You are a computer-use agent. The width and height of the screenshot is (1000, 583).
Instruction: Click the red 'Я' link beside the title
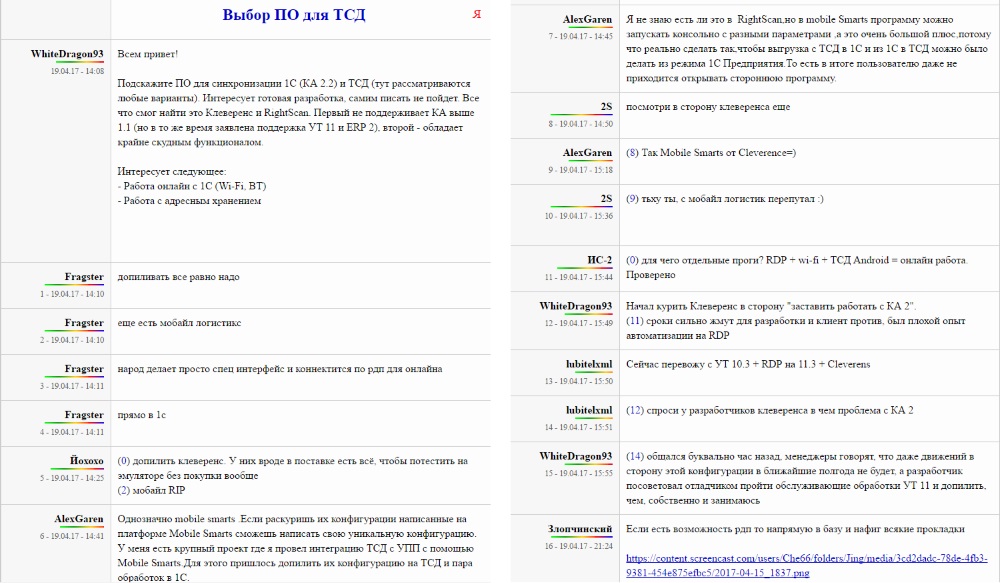tap(476, 15)
